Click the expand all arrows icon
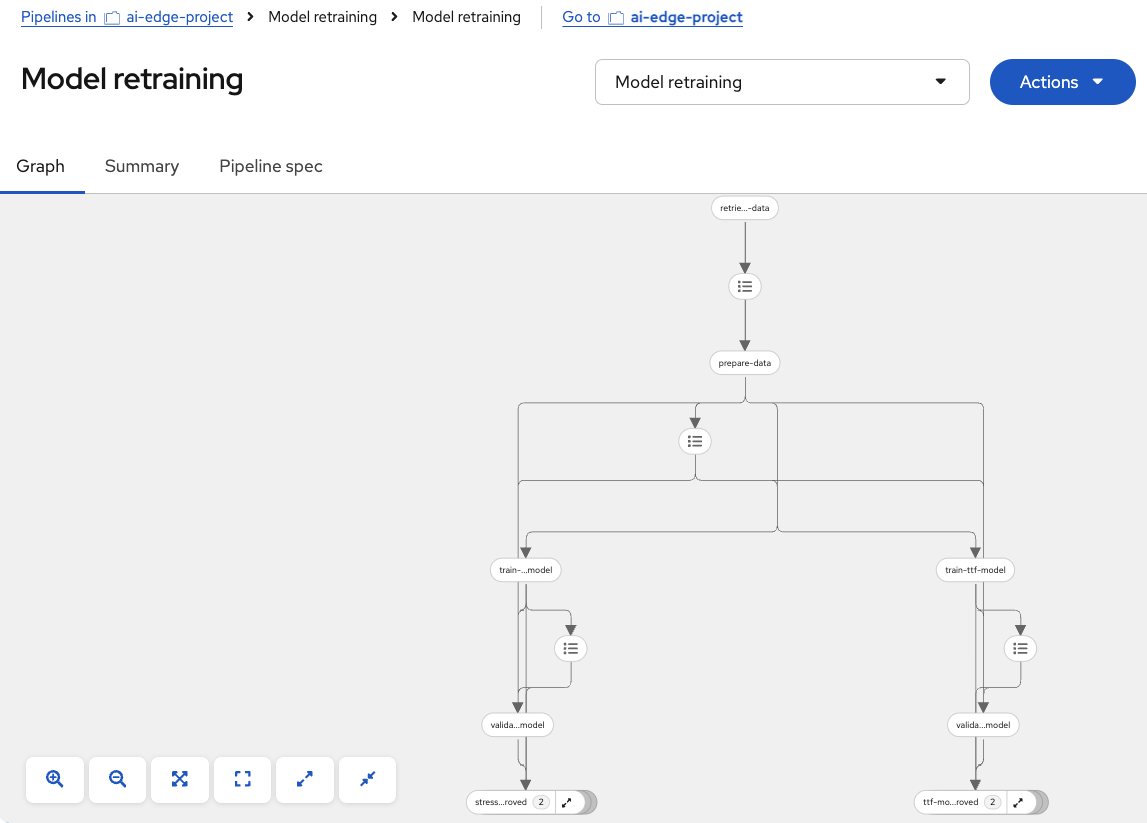1147x823 pixels. (305, 779)
